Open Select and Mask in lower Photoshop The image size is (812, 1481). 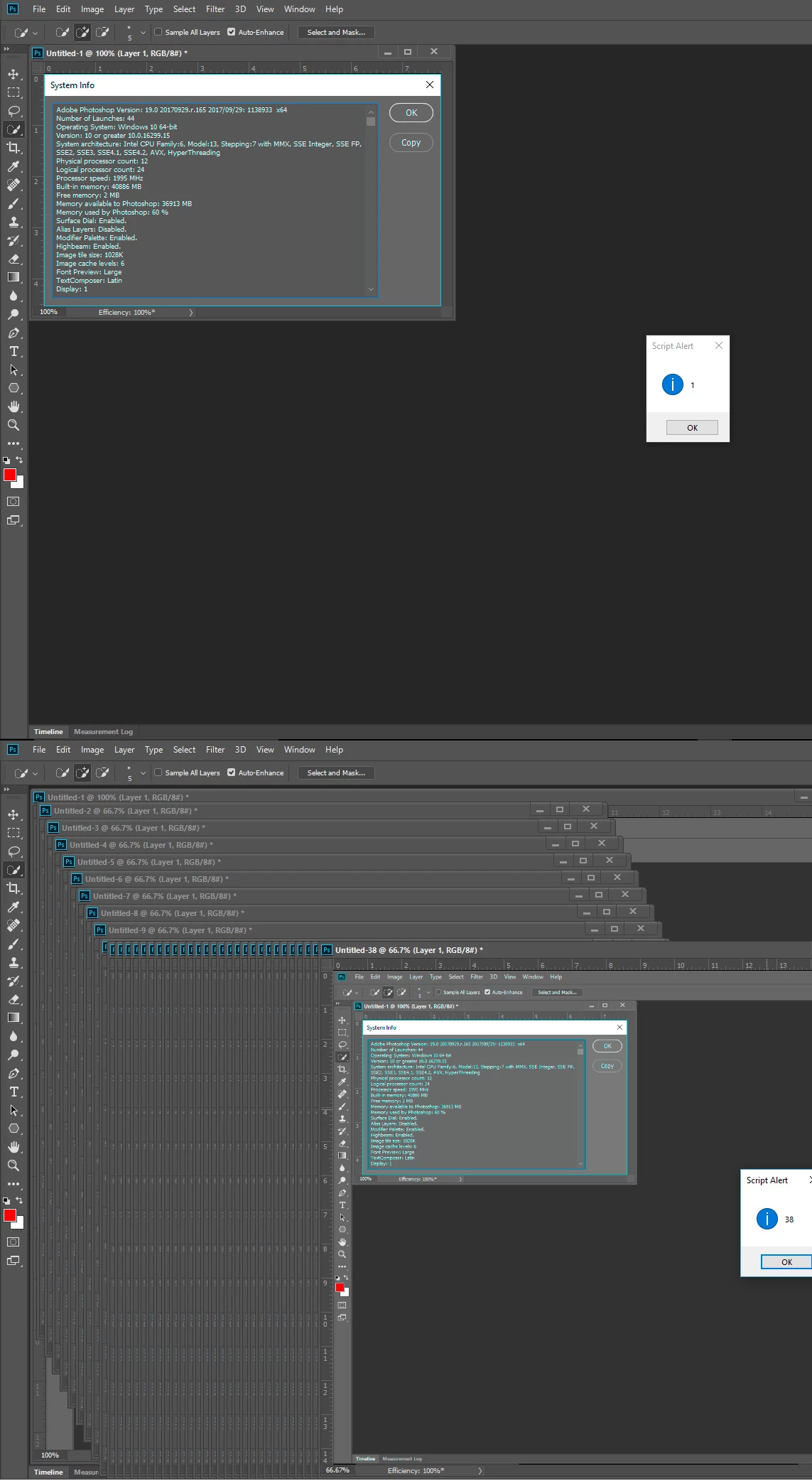[x=336, y=772]
